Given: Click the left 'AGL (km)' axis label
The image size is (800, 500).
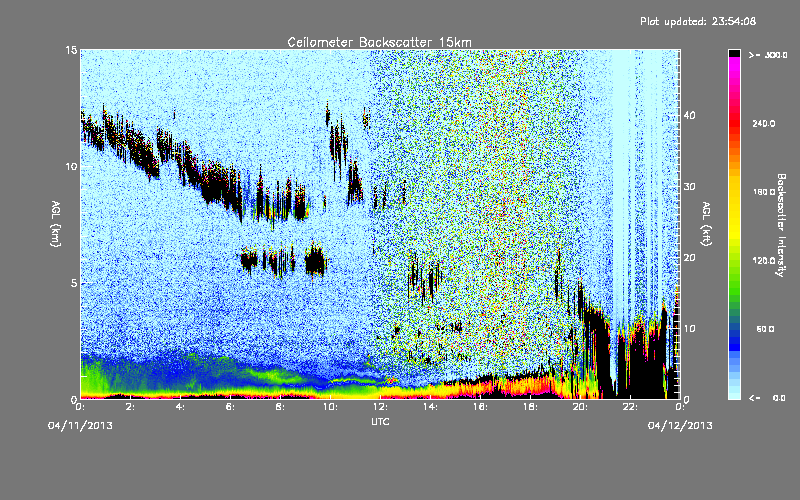Looking at the screenshot, I should [56, 224].
